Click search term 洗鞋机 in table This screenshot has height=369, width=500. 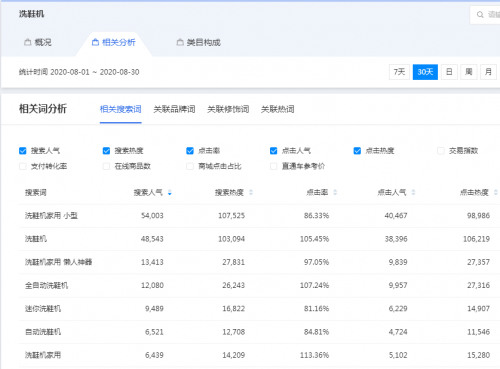(x=36, y=239)
